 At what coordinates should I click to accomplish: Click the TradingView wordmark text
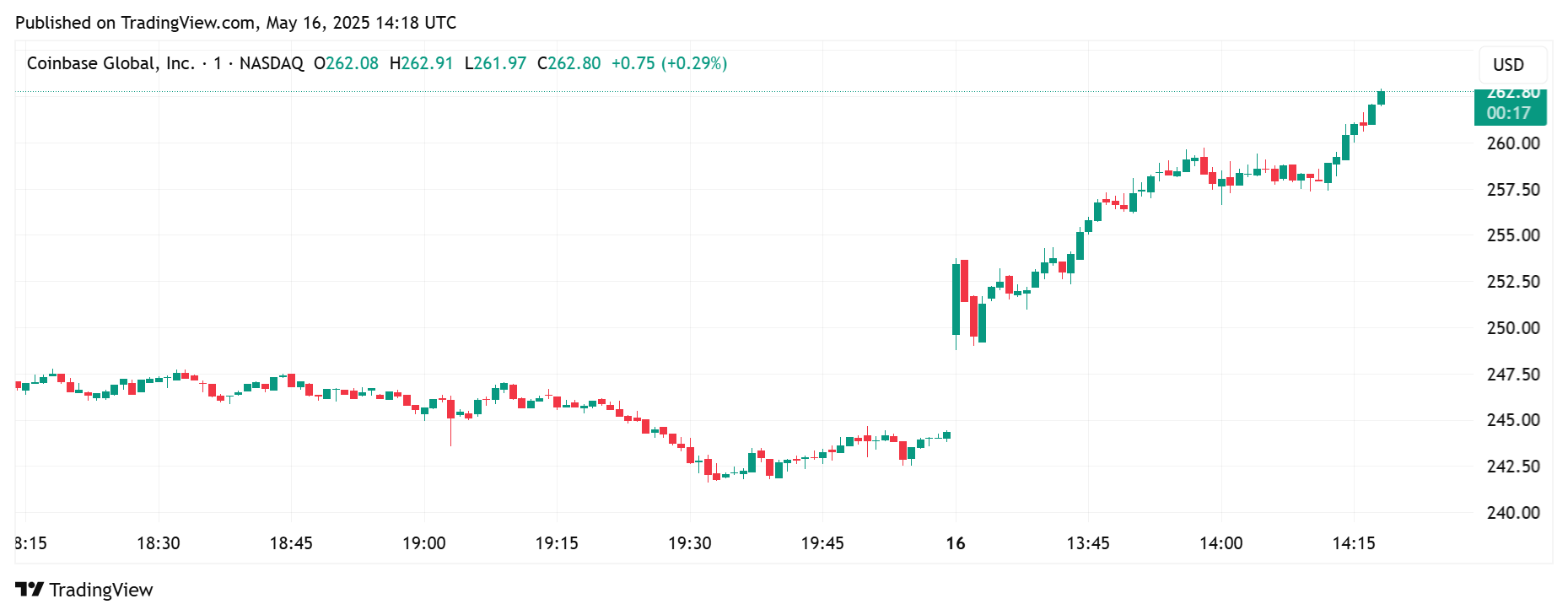101,590
